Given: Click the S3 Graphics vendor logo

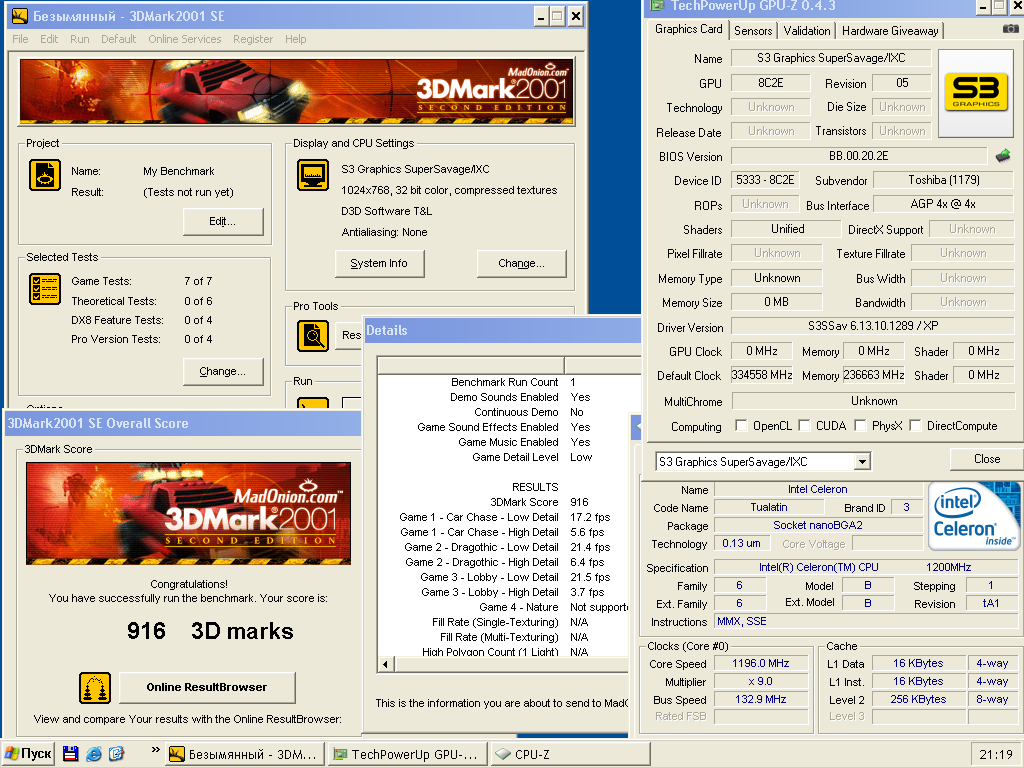Looking at the screenshot, I should [976, 93].
